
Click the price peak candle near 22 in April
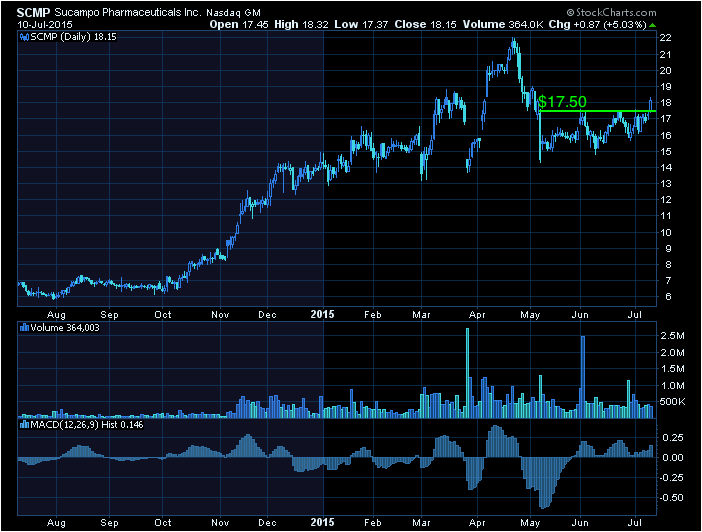(x=514, y=45)
